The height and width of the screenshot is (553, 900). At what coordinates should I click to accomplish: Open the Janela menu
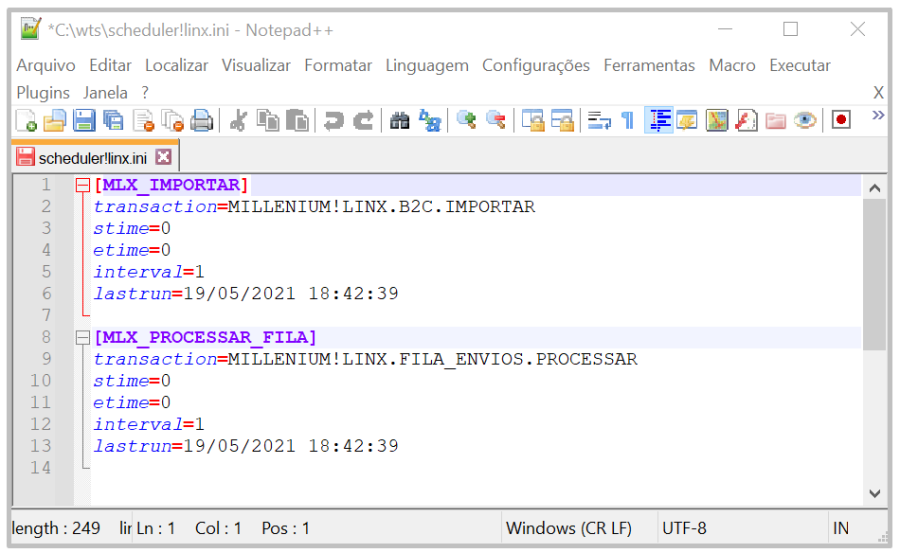click(105, 92)
